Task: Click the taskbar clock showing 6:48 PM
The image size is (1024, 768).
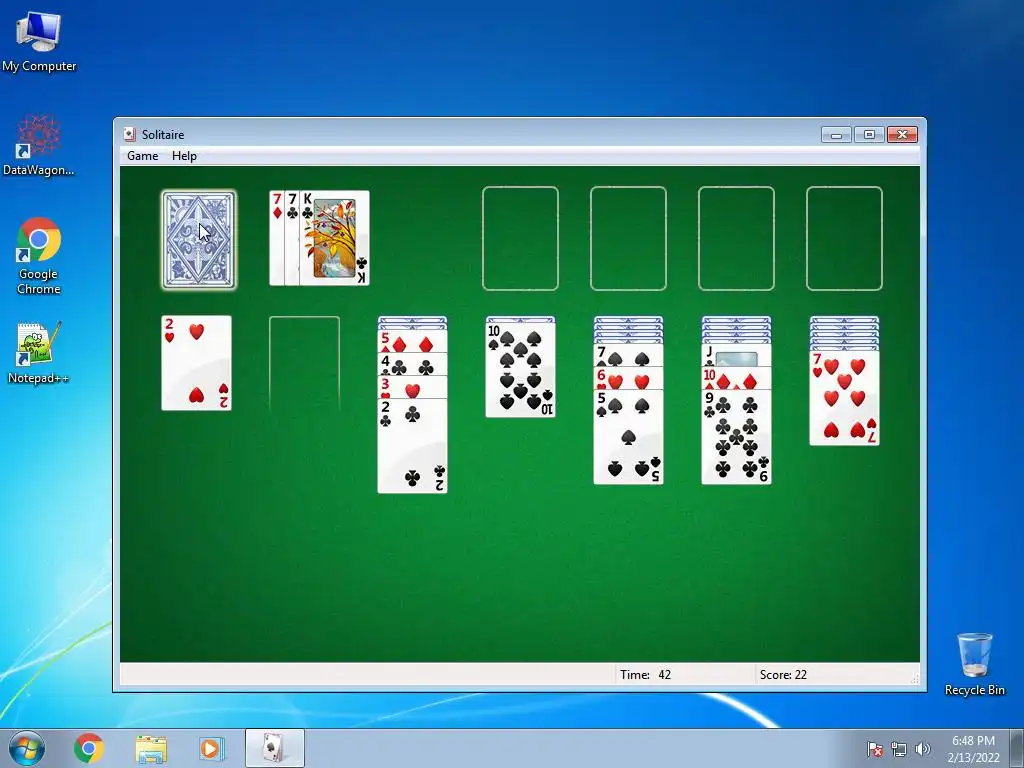Action: click(x=973, y=749)
